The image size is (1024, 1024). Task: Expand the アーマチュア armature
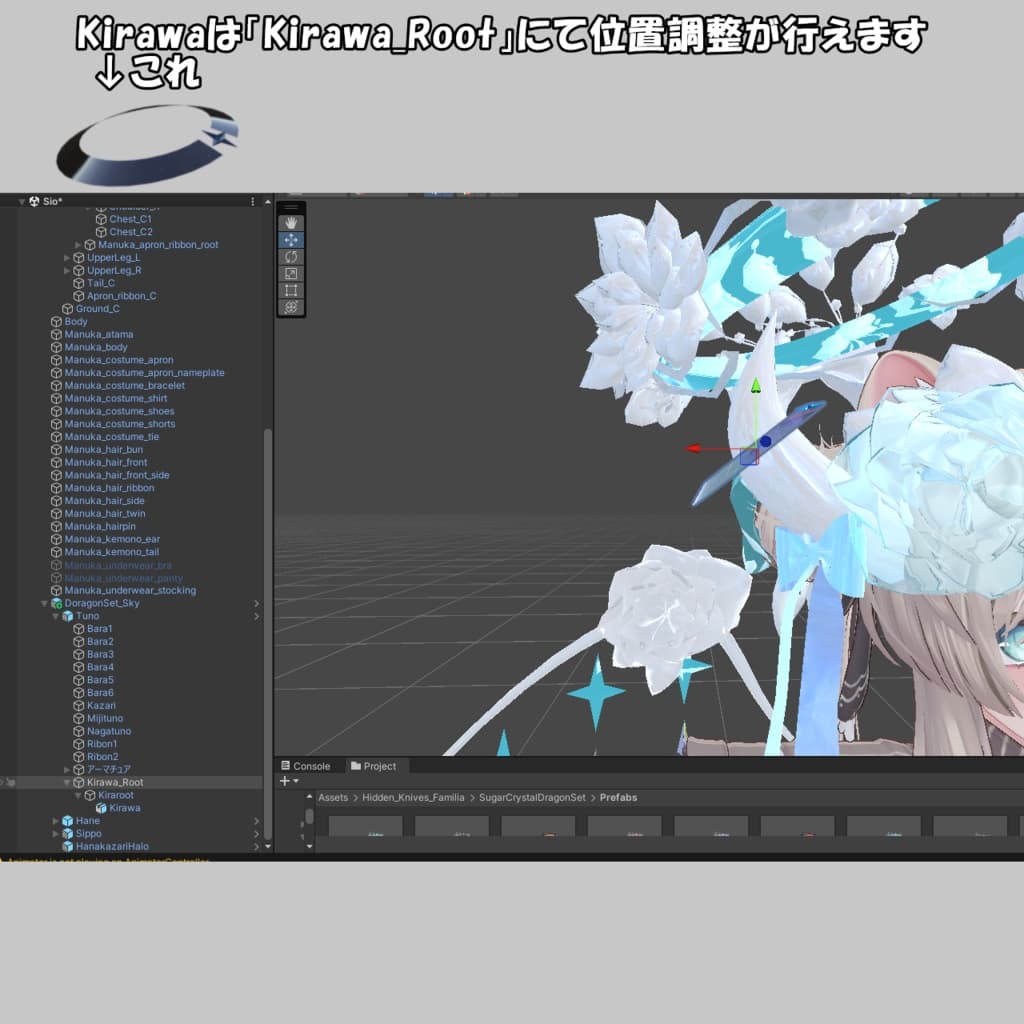point(67,769)
